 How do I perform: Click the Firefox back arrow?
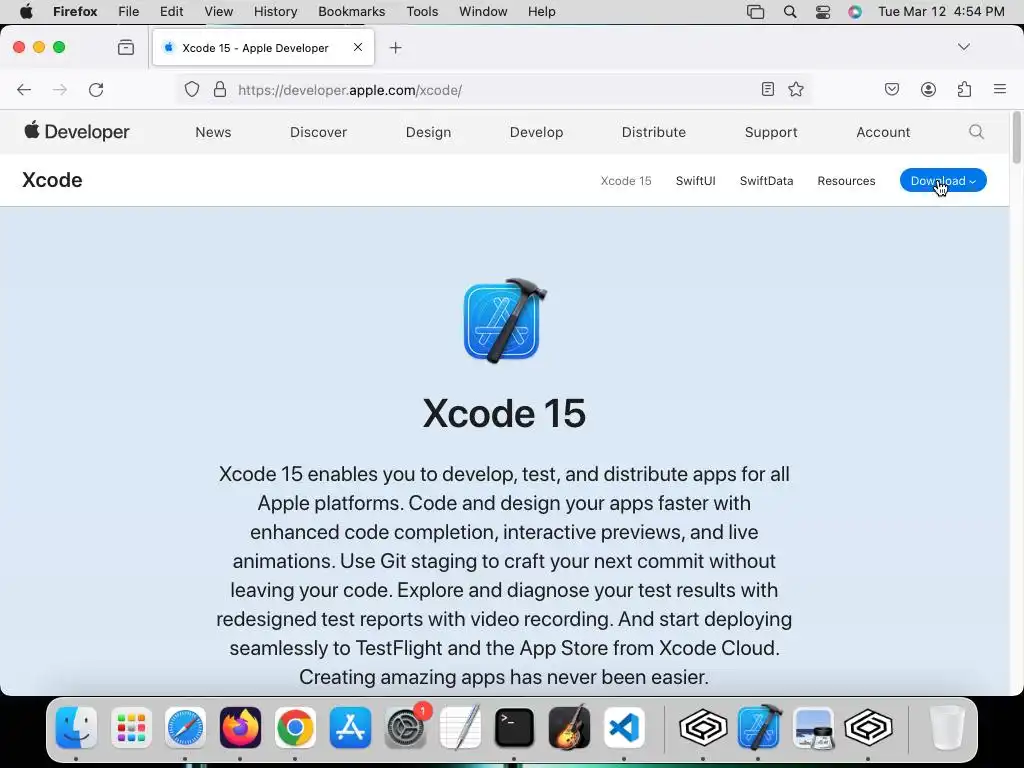click(24, 89)
